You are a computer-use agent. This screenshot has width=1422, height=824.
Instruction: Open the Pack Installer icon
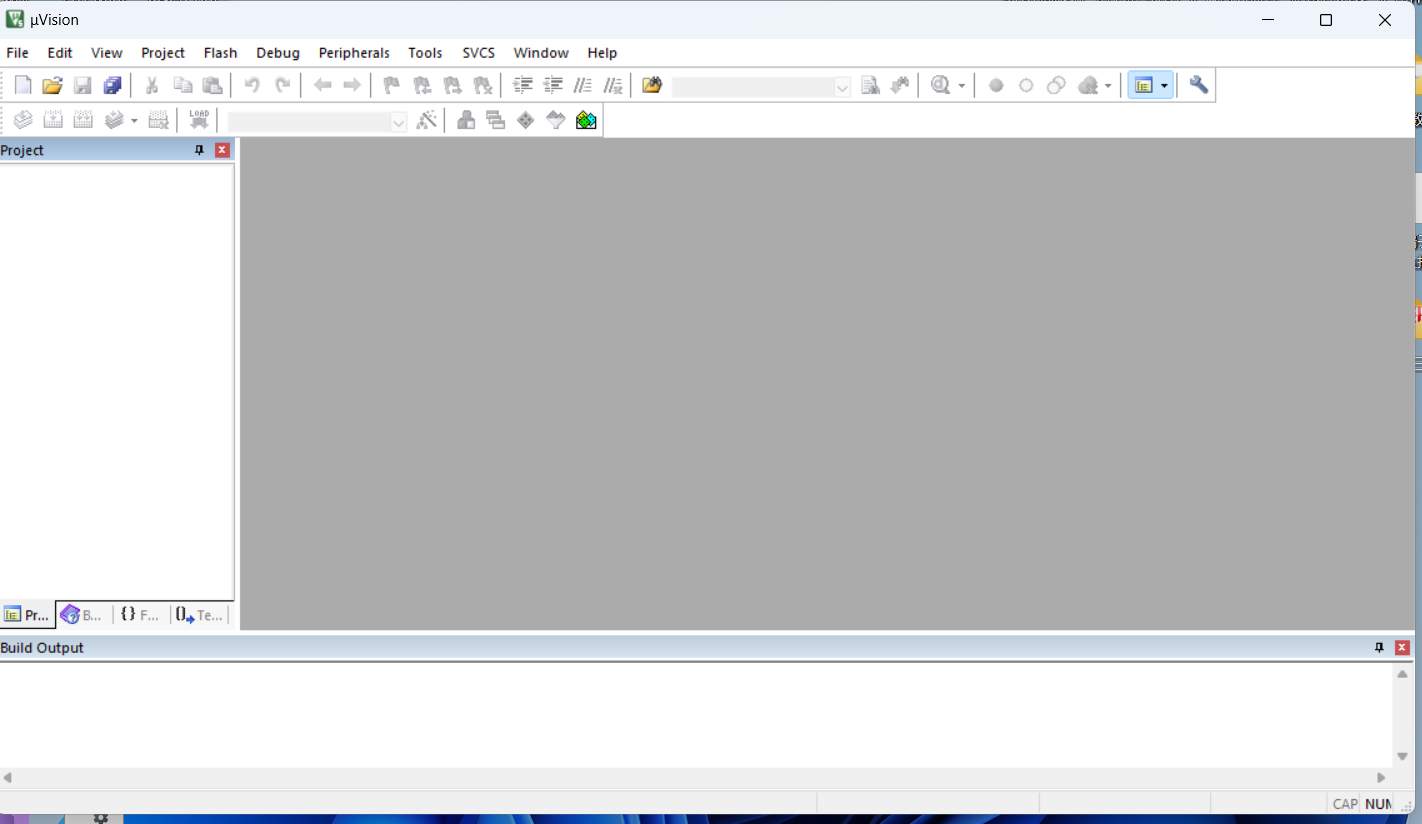coord(586,121)
